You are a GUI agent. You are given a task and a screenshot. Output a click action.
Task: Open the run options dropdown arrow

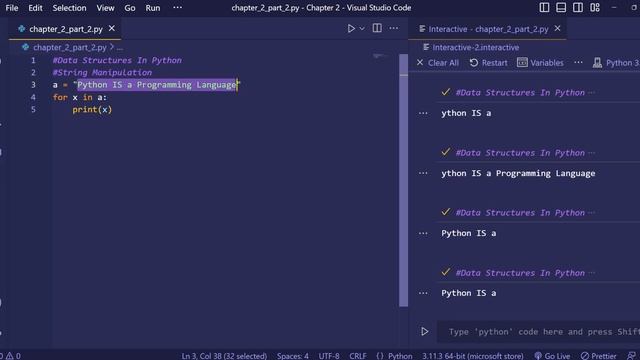coord(362,29)
